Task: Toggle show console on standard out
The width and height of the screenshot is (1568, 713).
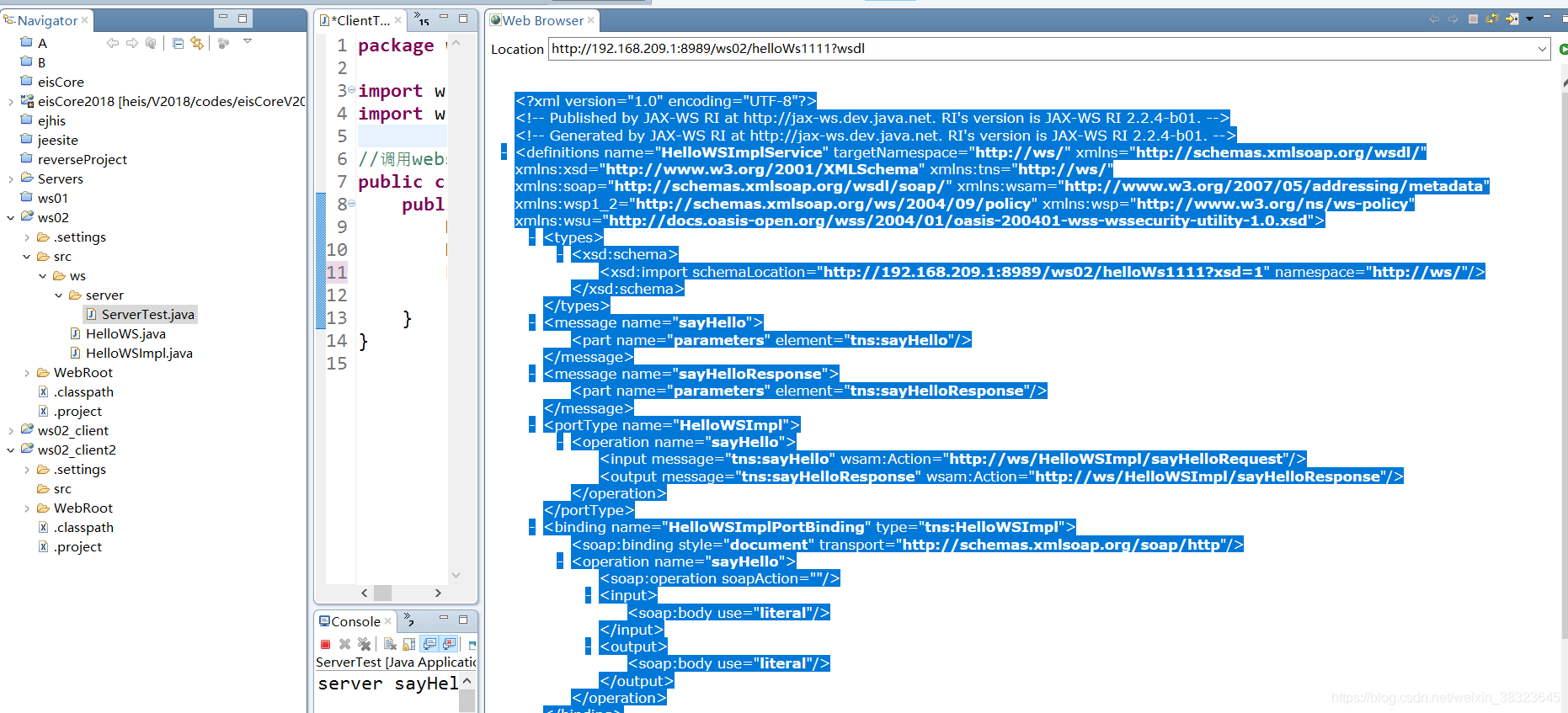Action: (x=429, y=644)
